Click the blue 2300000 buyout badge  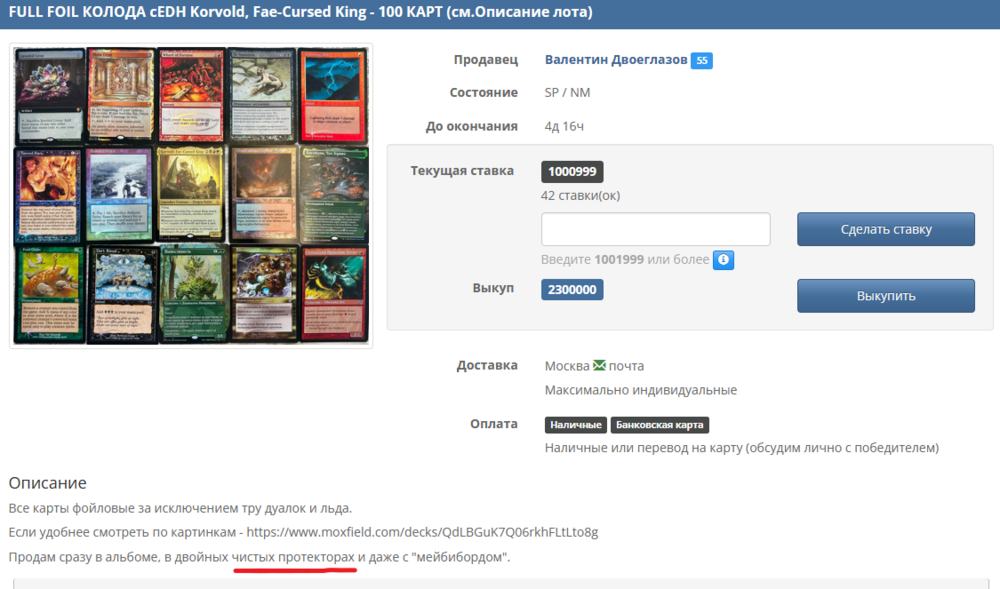[572, 290]
